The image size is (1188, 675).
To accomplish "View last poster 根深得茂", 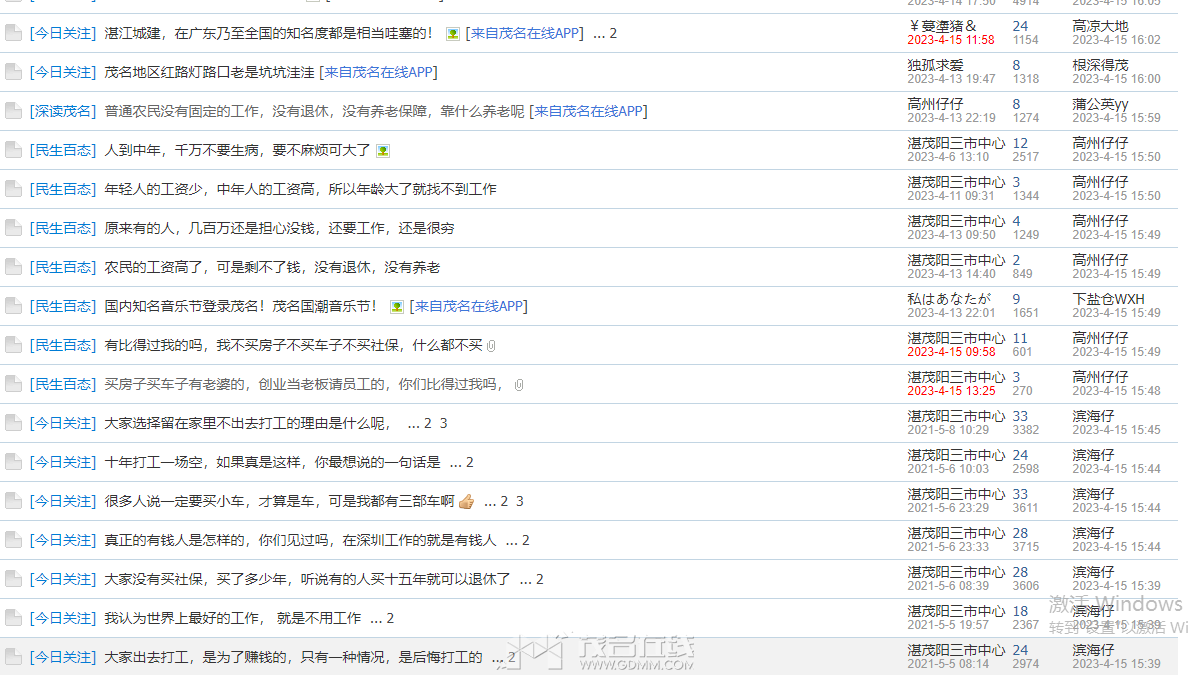I will tap(1100, 65).
